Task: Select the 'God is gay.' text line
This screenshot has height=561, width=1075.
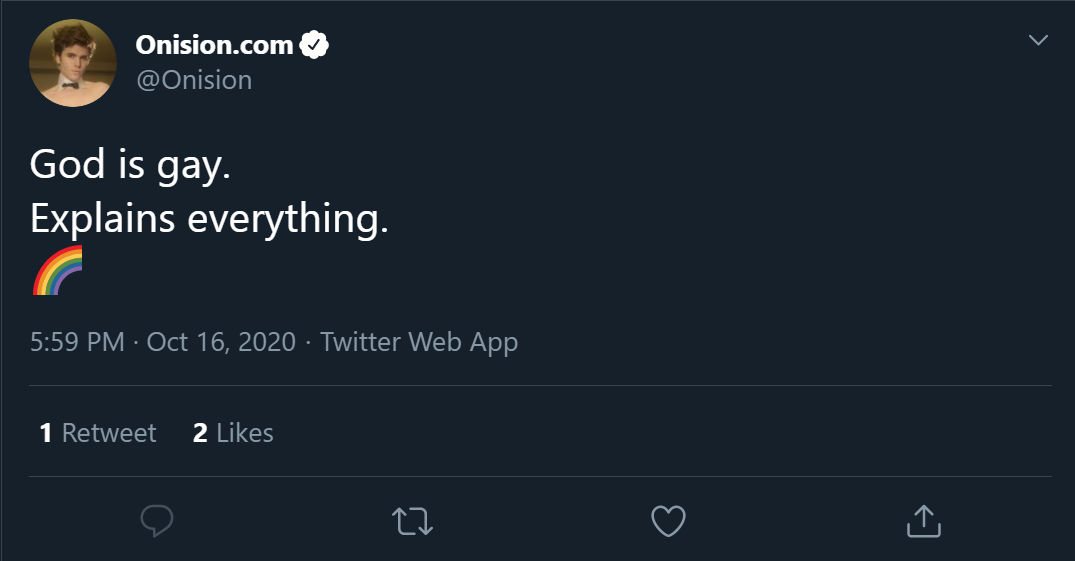Action: point(130,166)
